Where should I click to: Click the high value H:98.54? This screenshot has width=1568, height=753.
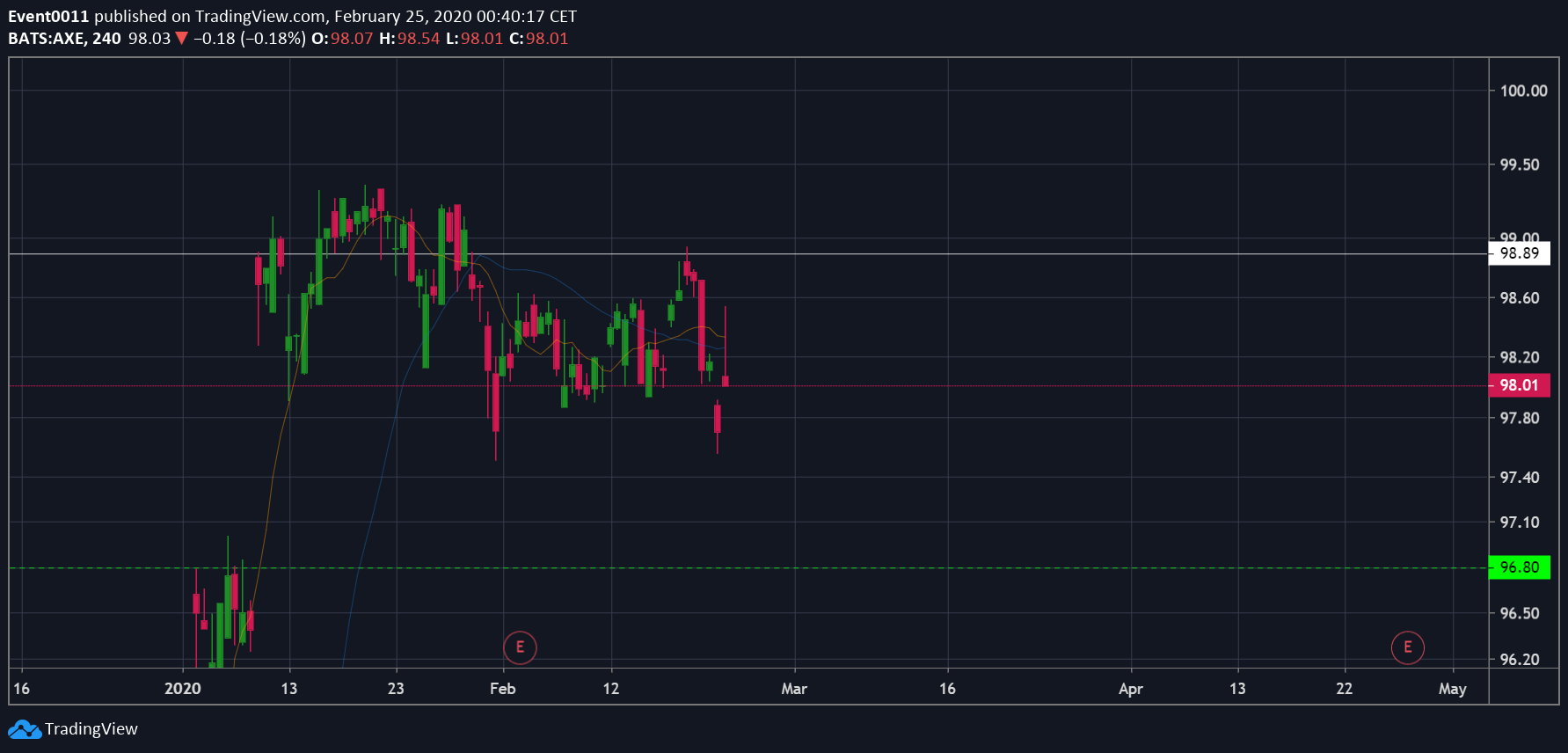tap(409, 39)
